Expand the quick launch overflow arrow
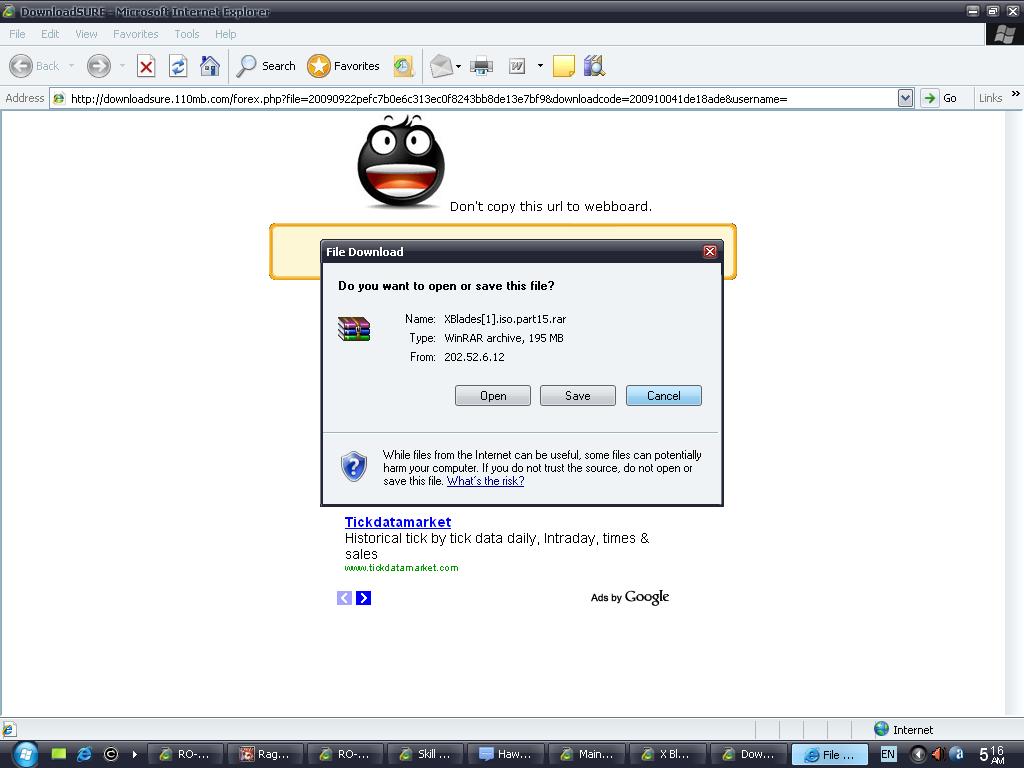The image size is (1024, 768). click(x=135, y=754)
